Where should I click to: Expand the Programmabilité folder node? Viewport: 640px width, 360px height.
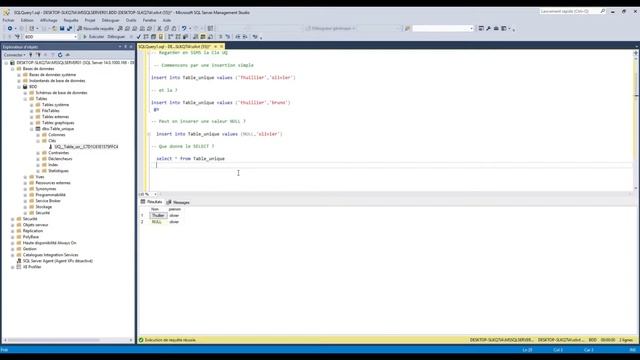tap(25, 195)
